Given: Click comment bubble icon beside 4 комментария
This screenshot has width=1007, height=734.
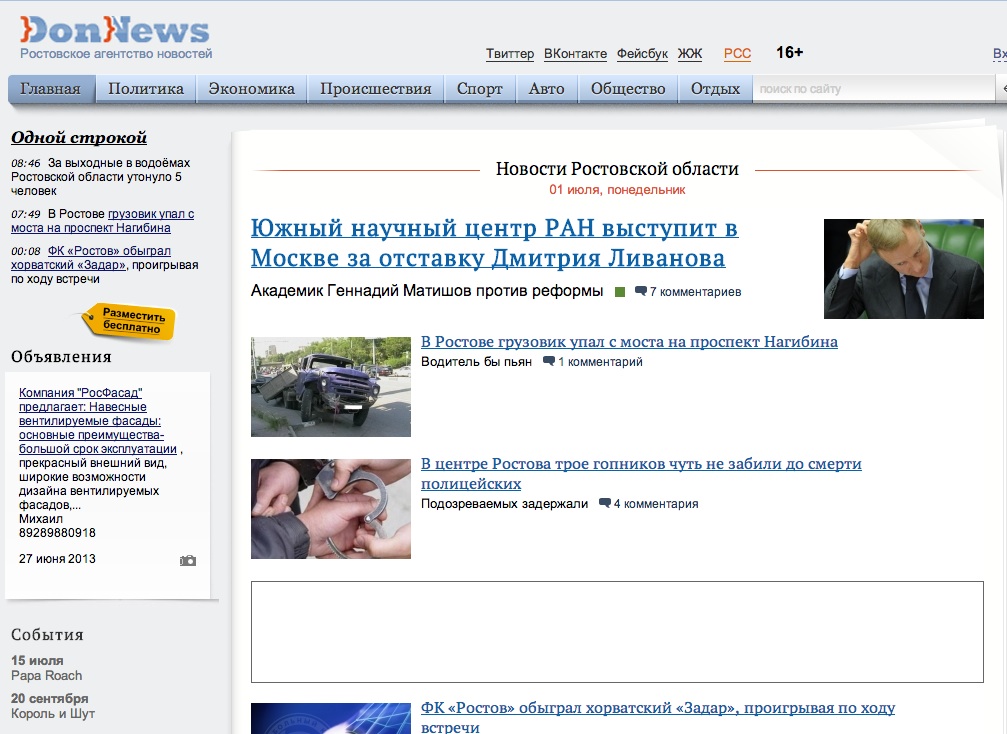Looking at the screenshot, I should tap(604, 504).
